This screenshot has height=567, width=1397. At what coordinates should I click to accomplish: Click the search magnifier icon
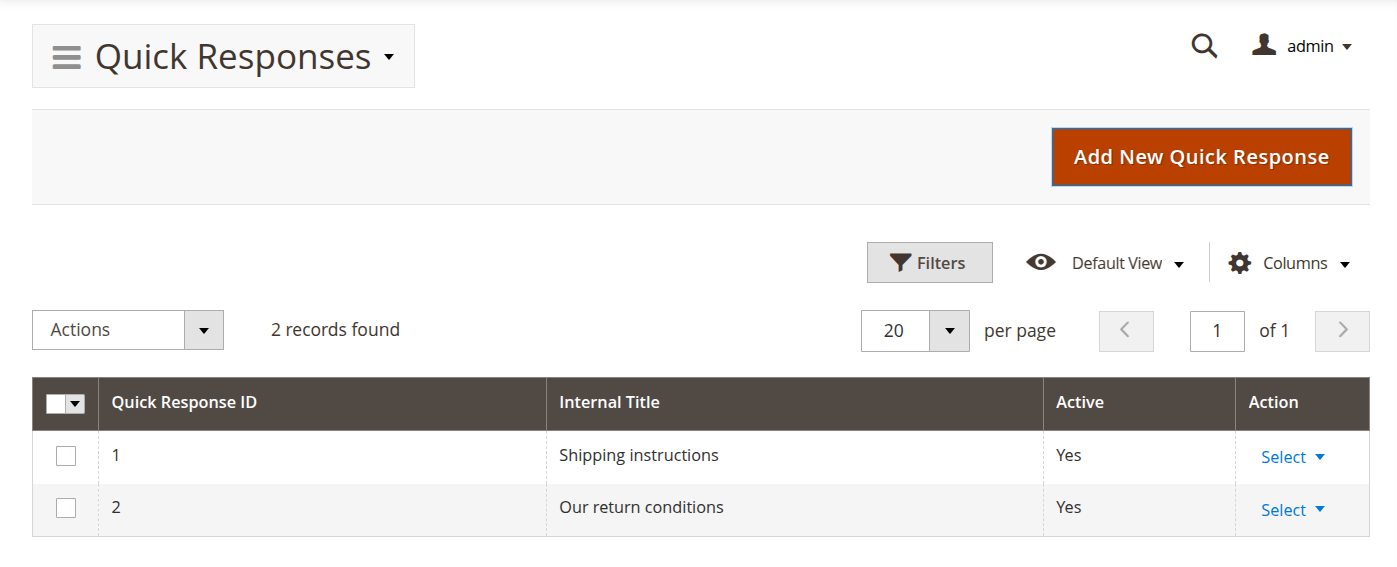(1204, 46)
